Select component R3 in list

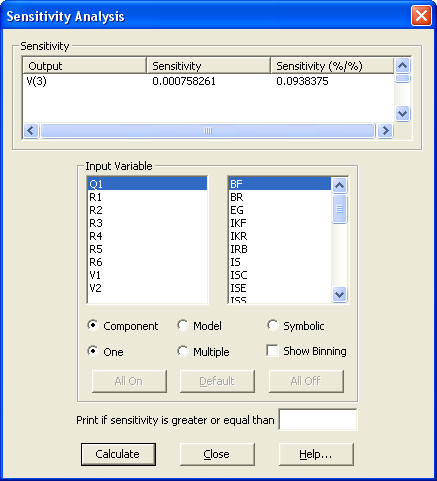(x=147, y=223)
